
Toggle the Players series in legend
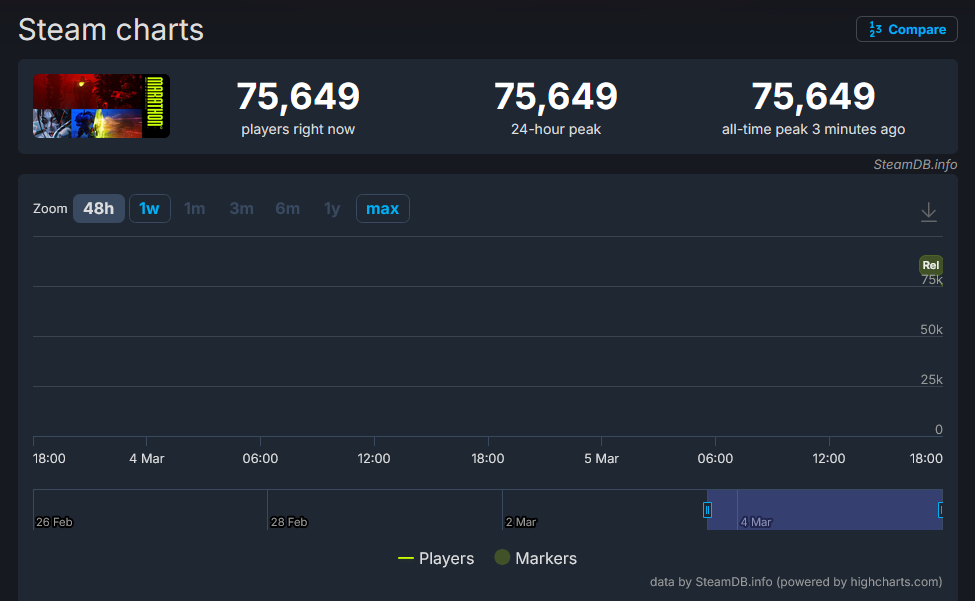tap(436, 558)
